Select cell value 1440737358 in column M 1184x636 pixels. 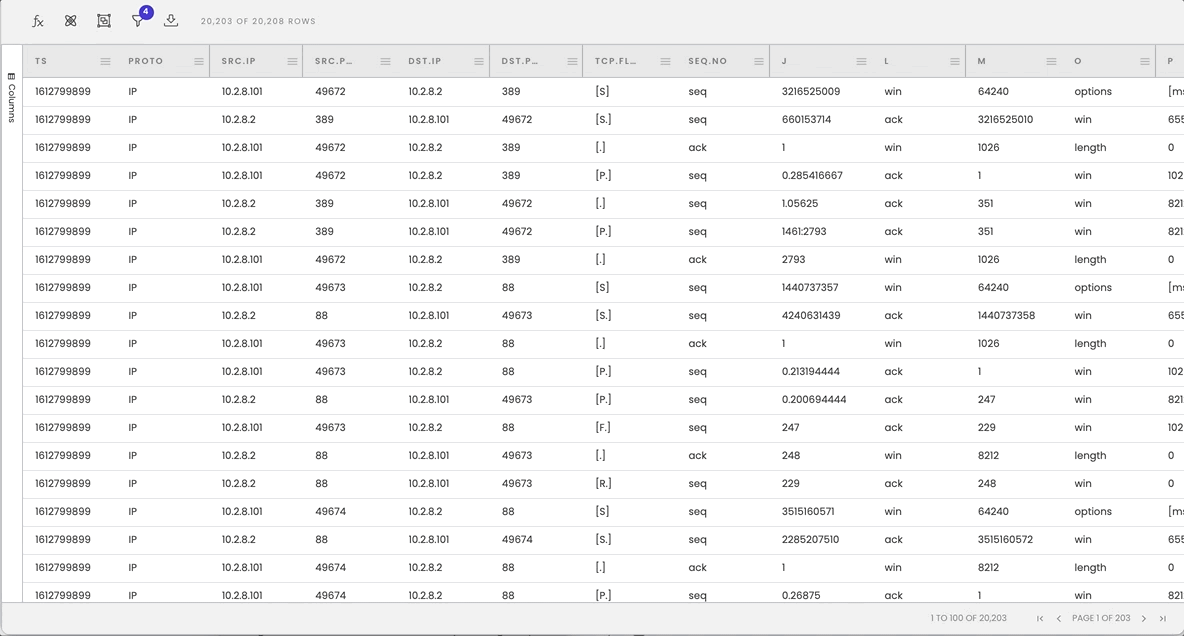point(1007,315)
